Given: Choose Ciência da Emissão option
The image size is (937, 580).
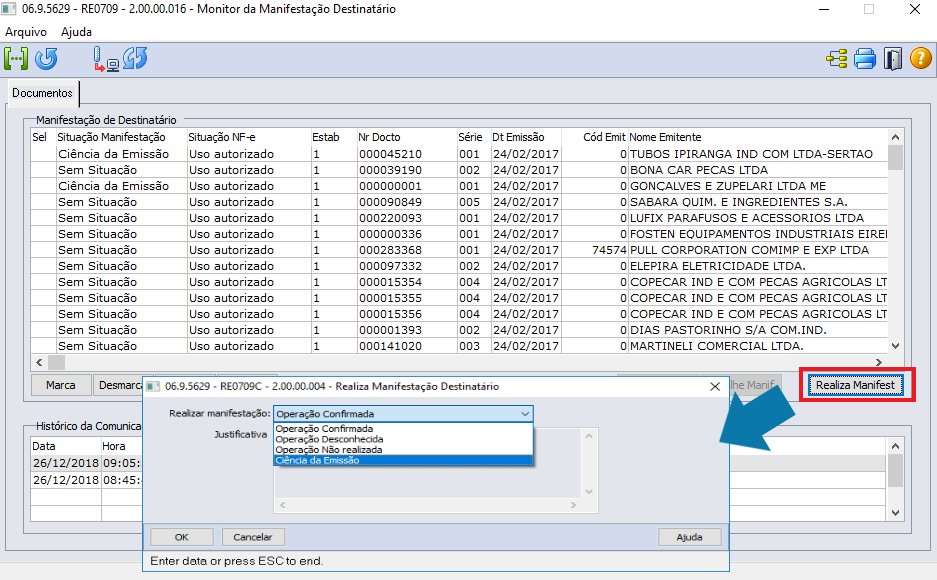Looking at the screenshot, I should pyautogui.click(x=403, y=461).
